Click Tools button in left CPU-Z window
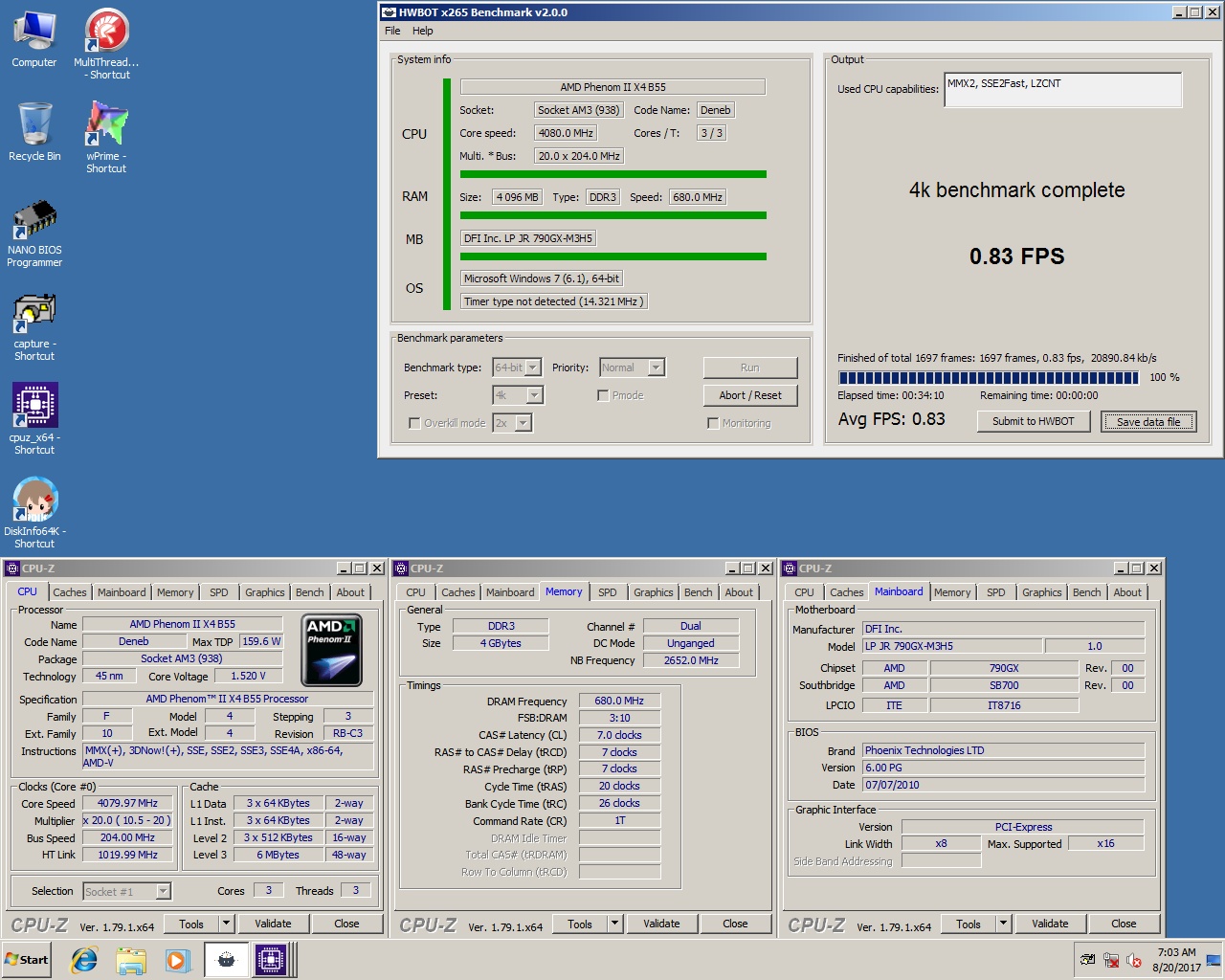Image resolution: width=1225 pixels, height=980 pixels. point(191,924)
